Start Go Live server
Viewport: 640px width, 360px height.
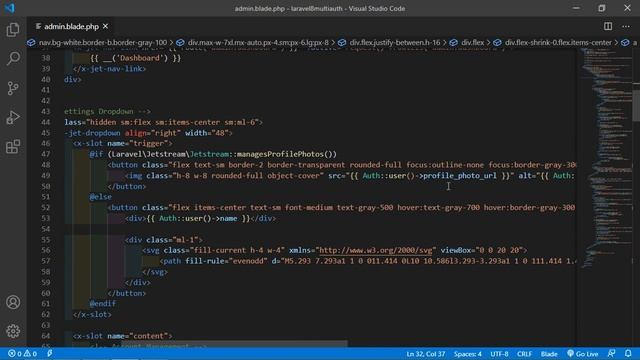coord(582,353)
